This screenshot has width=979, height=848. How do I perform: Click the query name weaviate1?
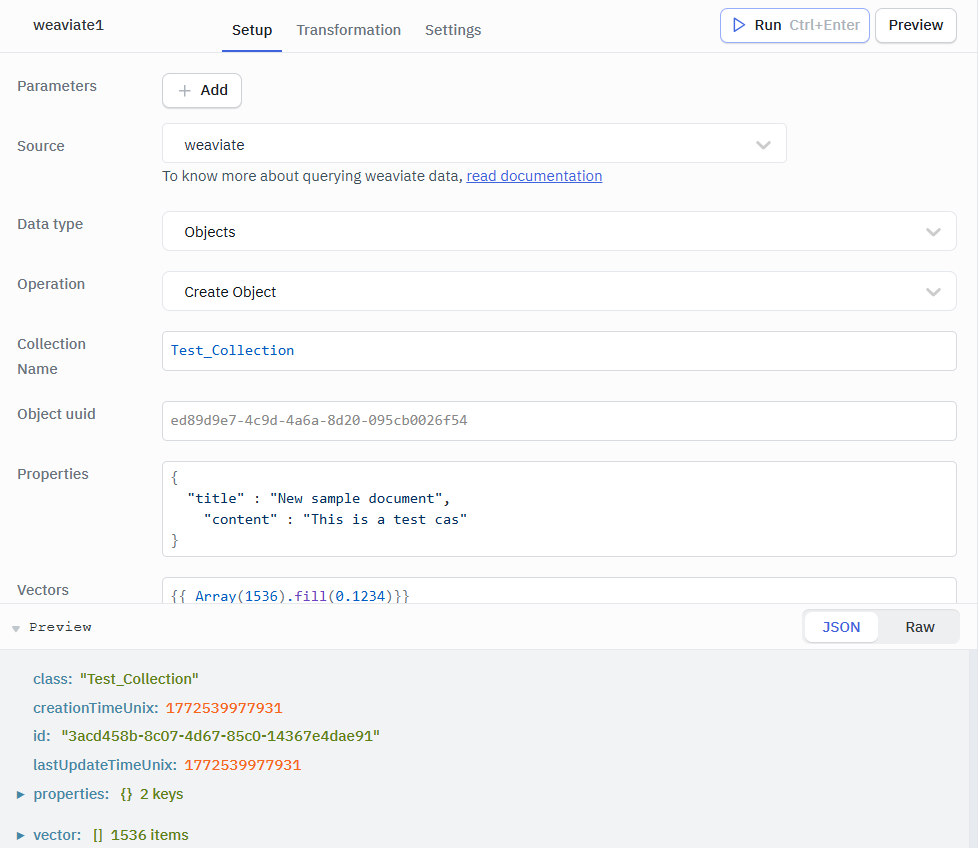[69, 25]
